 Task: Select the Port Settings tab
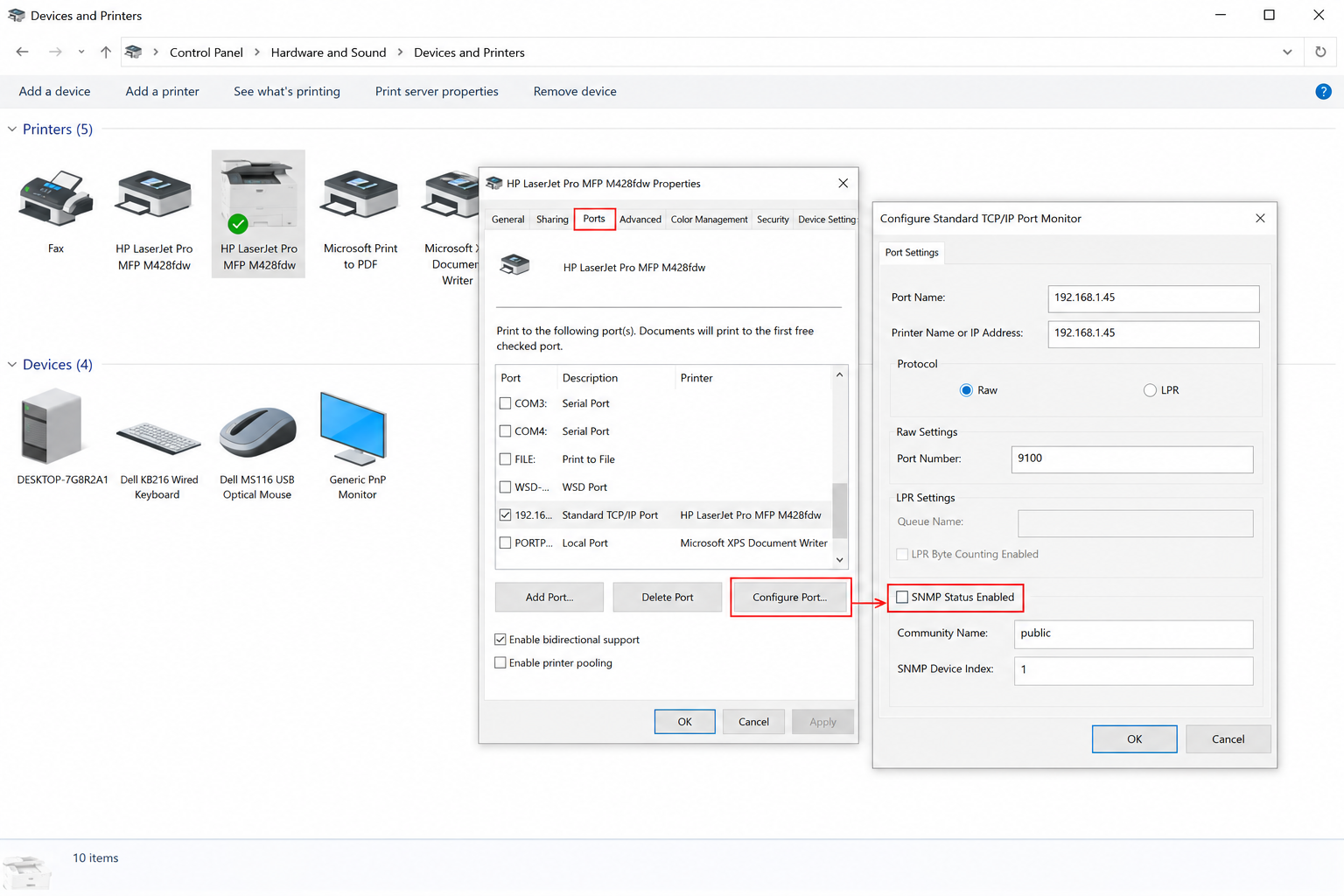point(912,253)
